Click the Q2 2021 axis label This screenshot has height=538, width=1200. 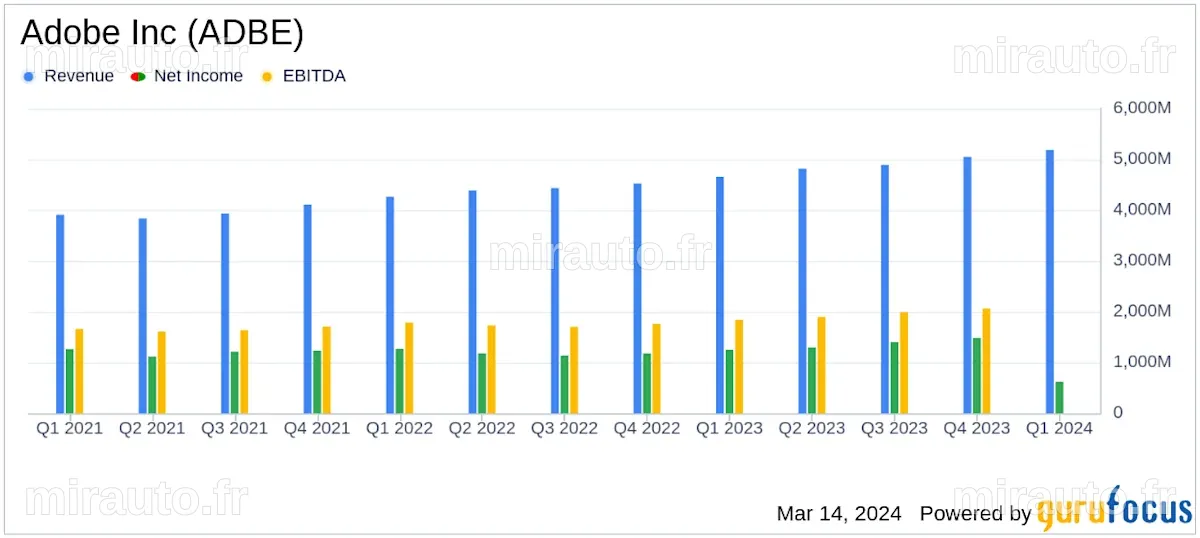(x=152, y=428)
